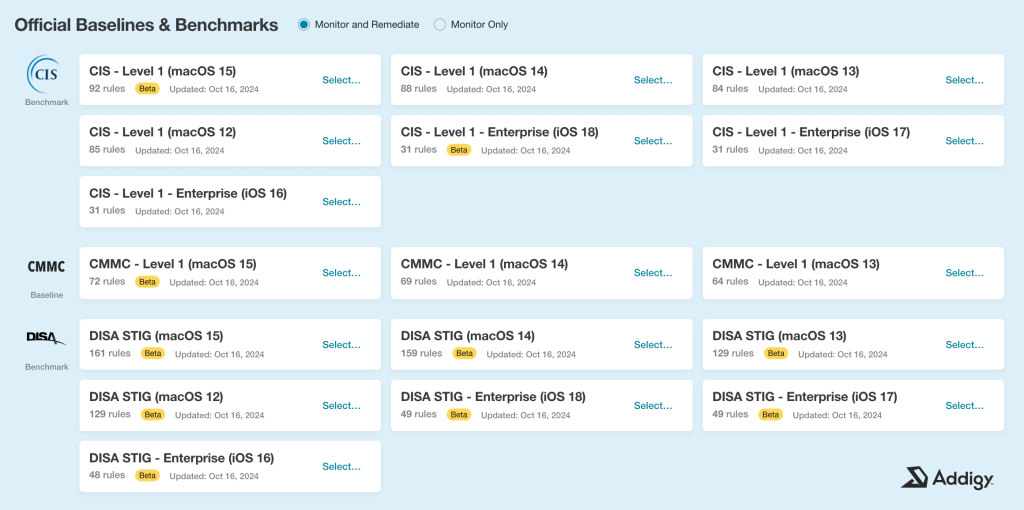1024x510 pixels.
Task: Click the DISA Benchmark logo icon
Action: click(x=46, y=339)
